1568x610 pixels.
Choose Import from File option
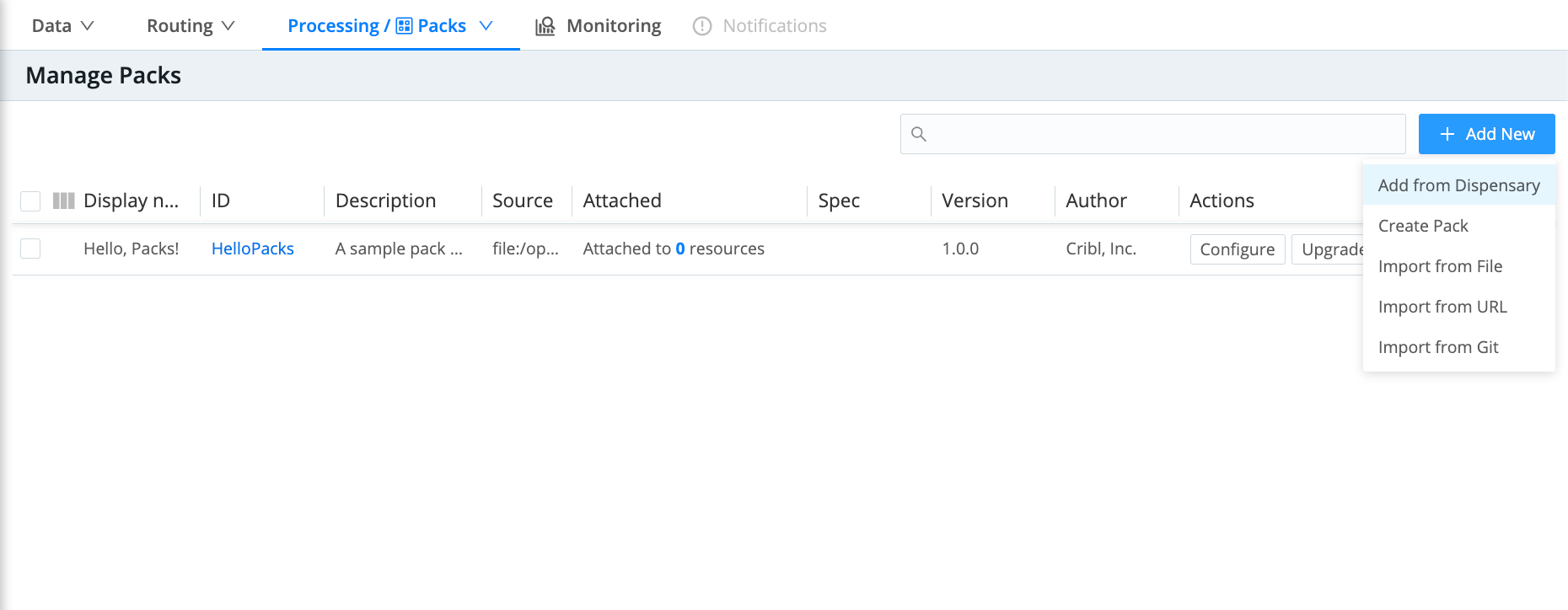pos(1440,266)
